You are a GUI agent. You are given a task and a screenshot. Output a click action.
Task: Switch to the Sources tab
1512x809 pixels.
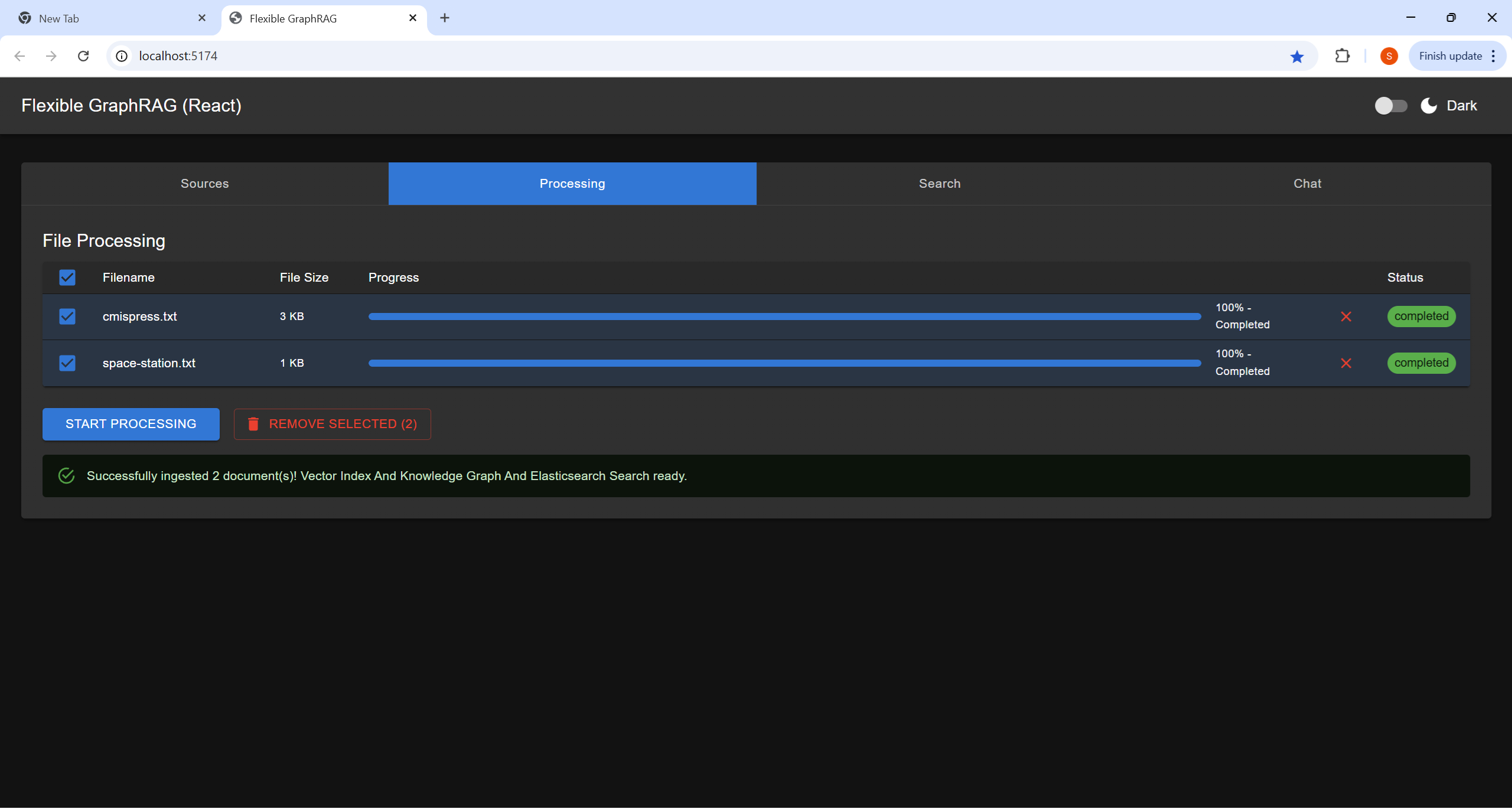click(204, 184)
